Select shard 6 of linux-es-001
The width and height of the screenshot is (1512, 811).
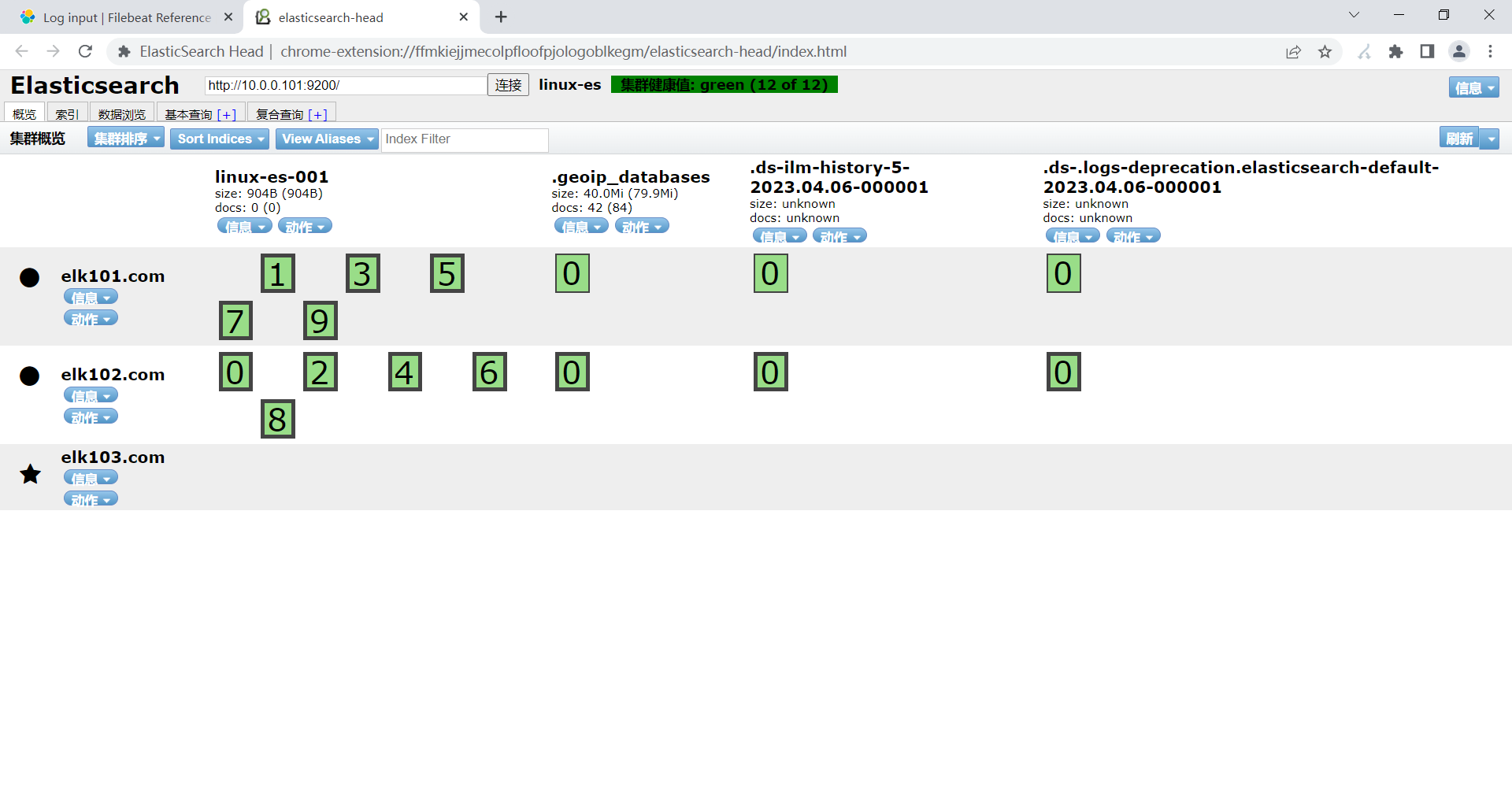pos(490,372)
